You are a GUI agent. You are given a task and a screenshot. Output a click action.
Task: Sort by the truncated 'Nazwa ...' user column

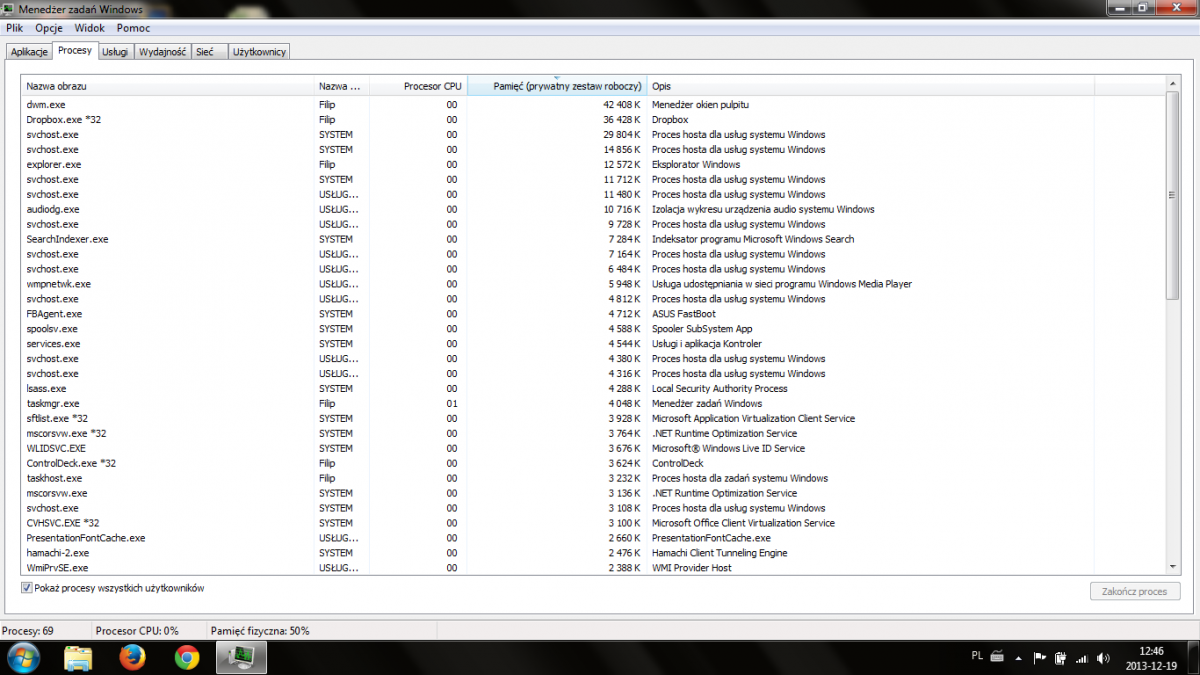(342, 87)
